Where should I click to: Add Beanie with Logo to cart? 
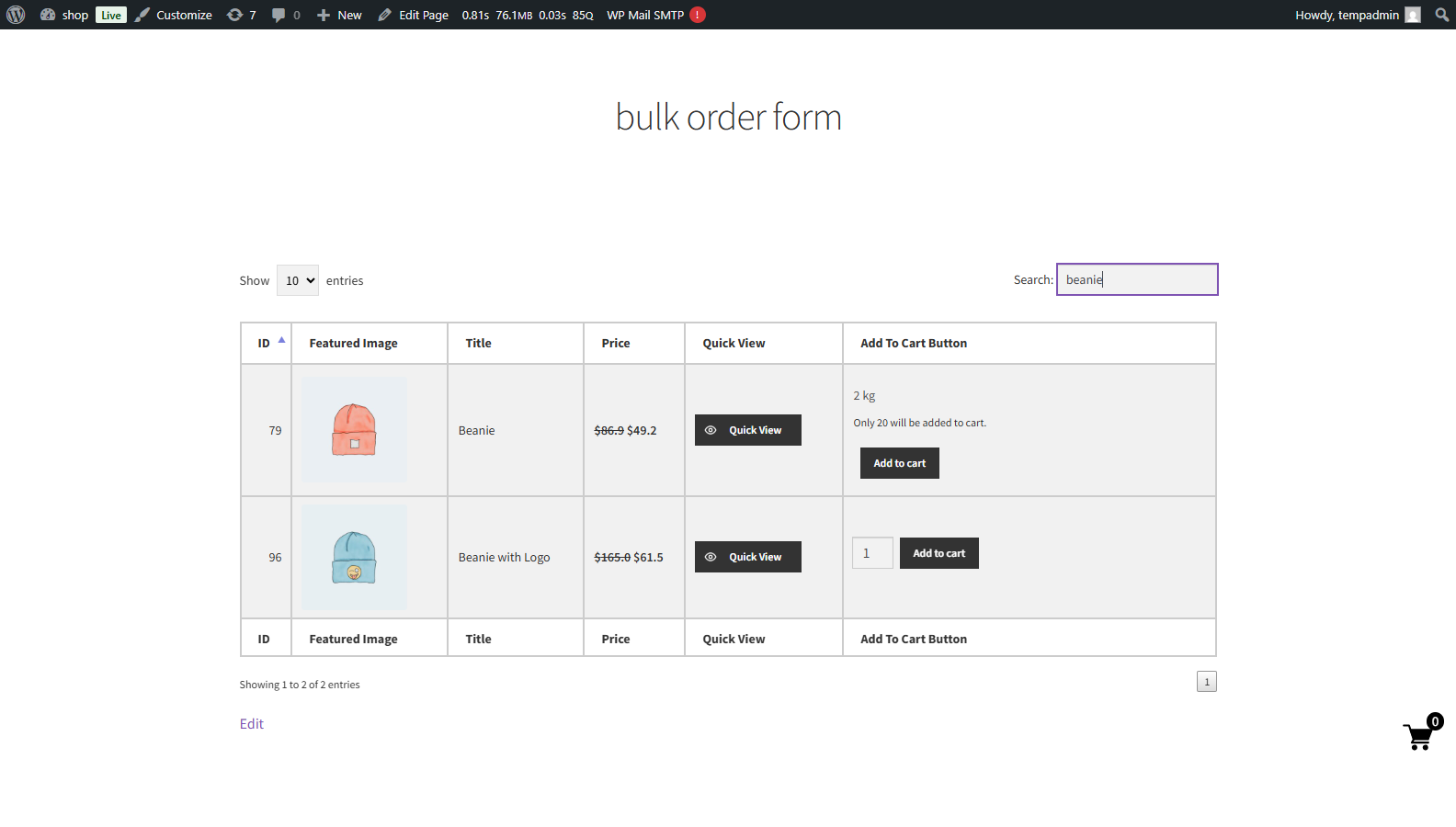pos(938,553)
